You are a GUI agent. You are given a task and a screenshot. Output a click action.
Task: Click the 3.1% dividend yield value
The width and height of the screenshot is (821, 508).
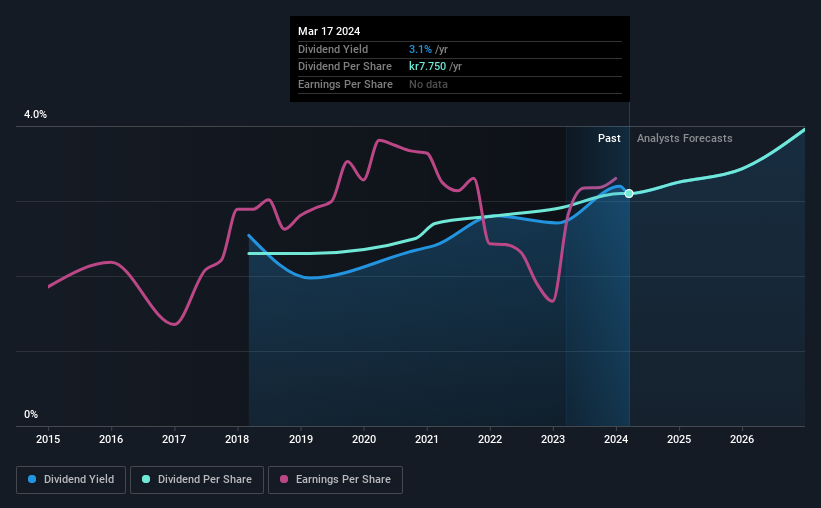420,49
